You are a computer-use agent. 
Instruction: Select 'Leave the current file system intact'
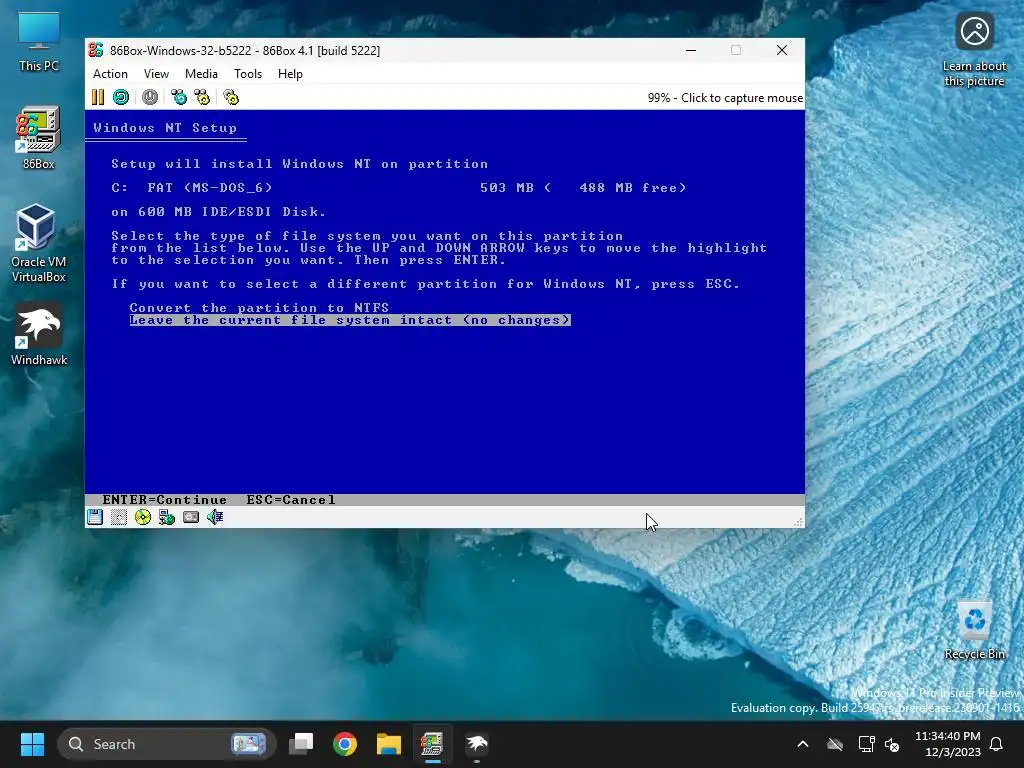pyautogui.click(x=350, y=320)
